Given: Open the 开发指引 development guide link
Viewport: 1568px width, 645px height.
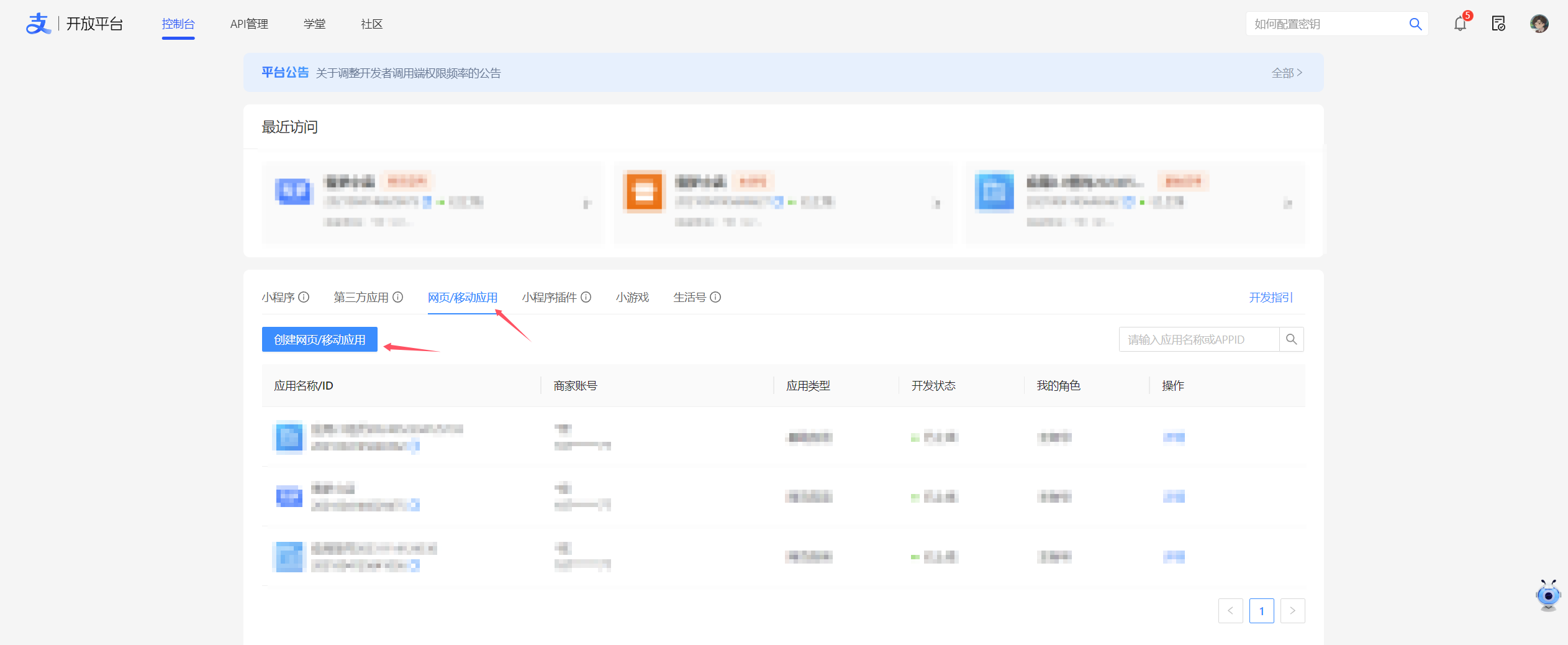Looking at the screenshot, I should click(x=1270, y=297).
